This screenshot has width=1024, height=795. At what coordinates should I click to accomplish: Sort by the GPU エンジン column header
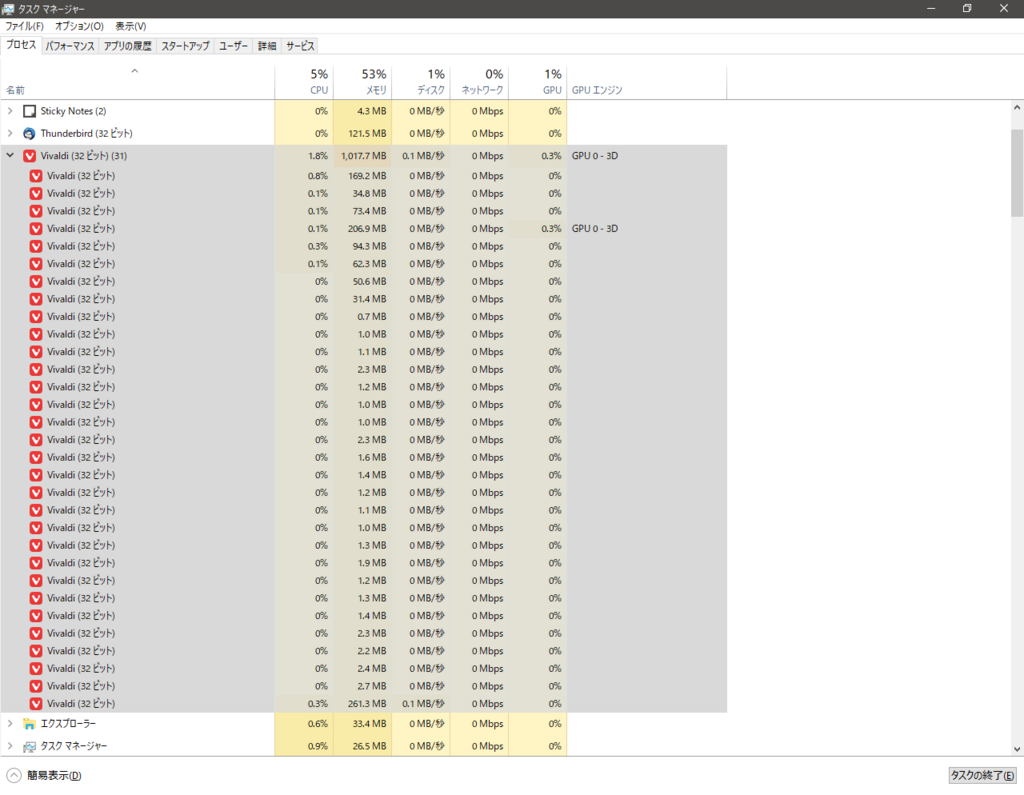point(647,82)
